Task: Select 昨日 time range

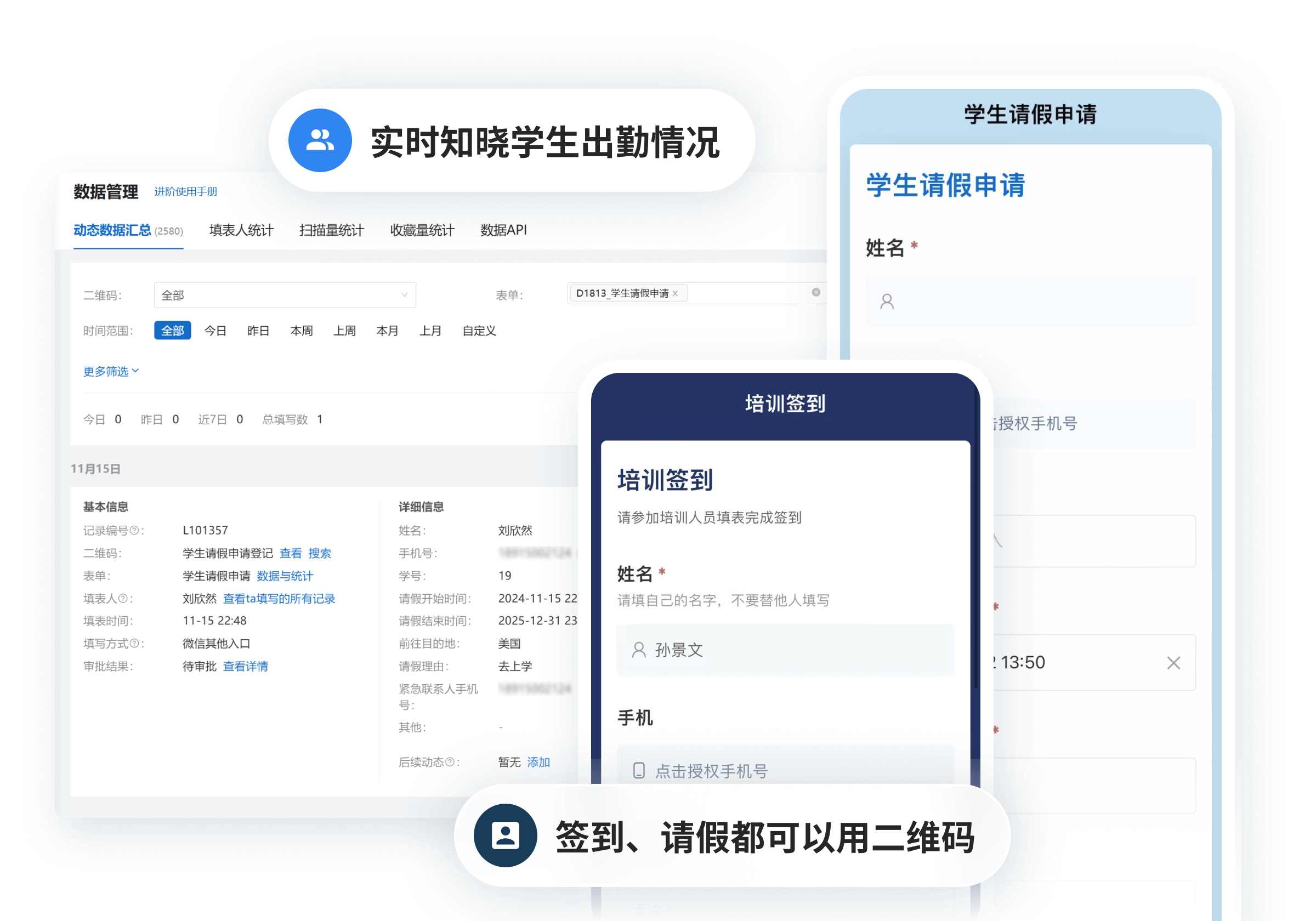Action: click(x=258, y=331)
